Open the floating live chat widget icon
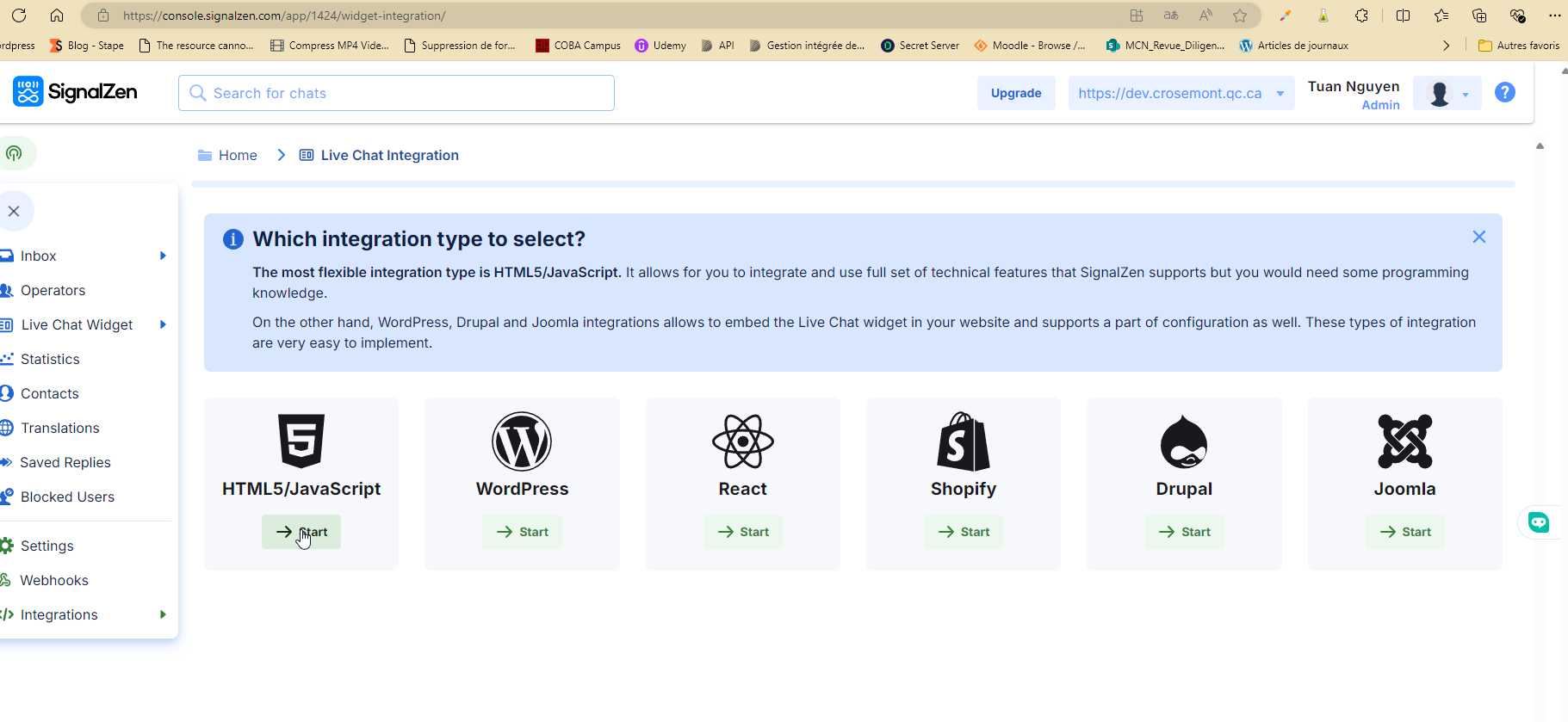 tap(1538, 522)
